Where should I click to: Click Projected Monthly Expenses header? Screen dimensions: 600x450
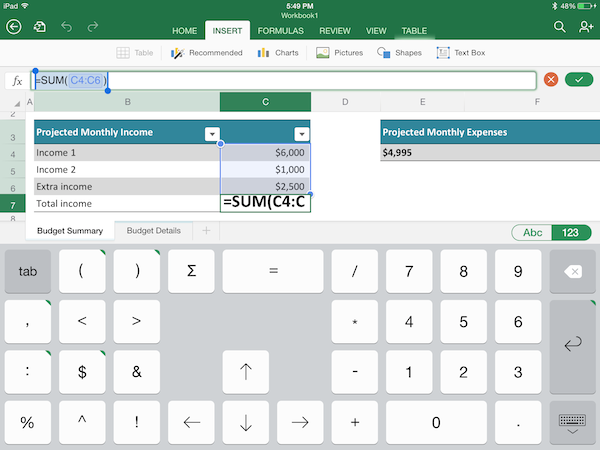[x=490, y=132]
